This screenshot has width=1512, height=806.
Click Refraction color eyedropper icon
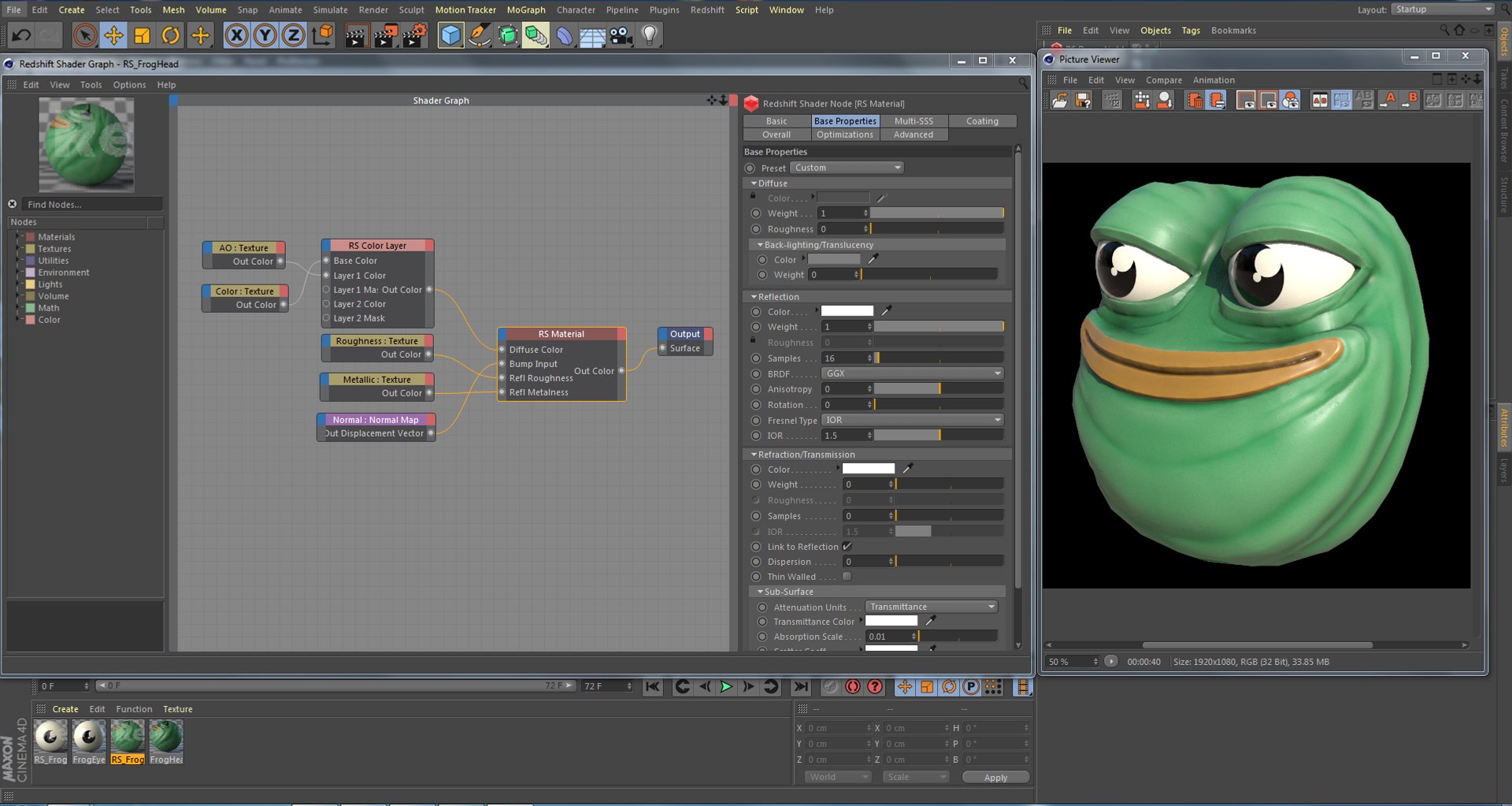[x=908, y=469]
